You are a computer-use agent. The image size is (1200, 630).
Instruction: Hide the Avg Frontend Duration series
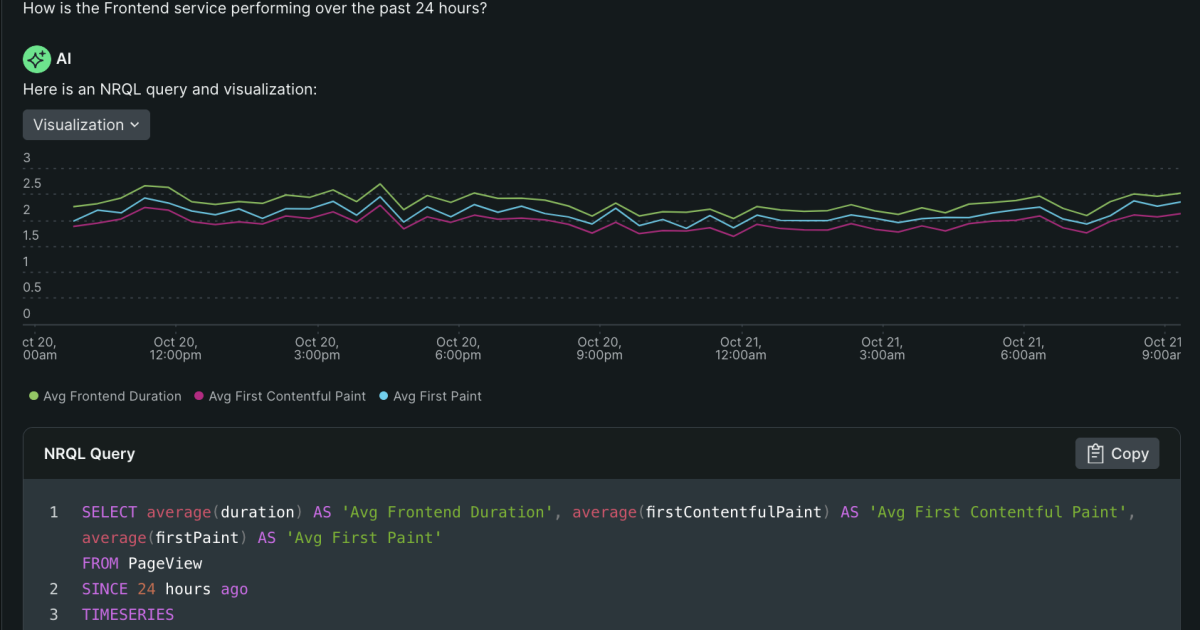point(105,396)
